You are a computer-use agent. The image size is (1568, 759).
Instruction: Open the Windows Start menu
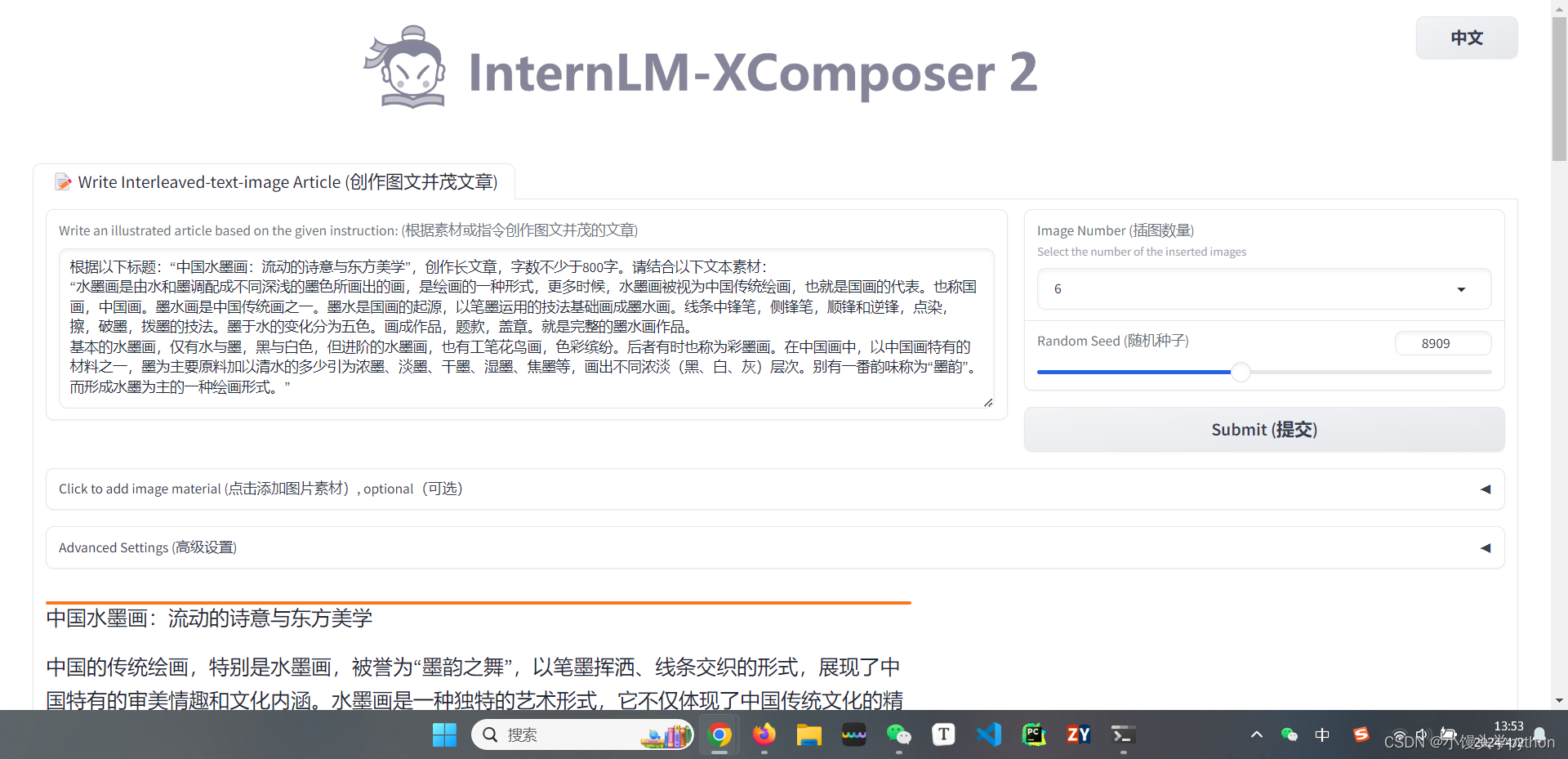(444, 734)
